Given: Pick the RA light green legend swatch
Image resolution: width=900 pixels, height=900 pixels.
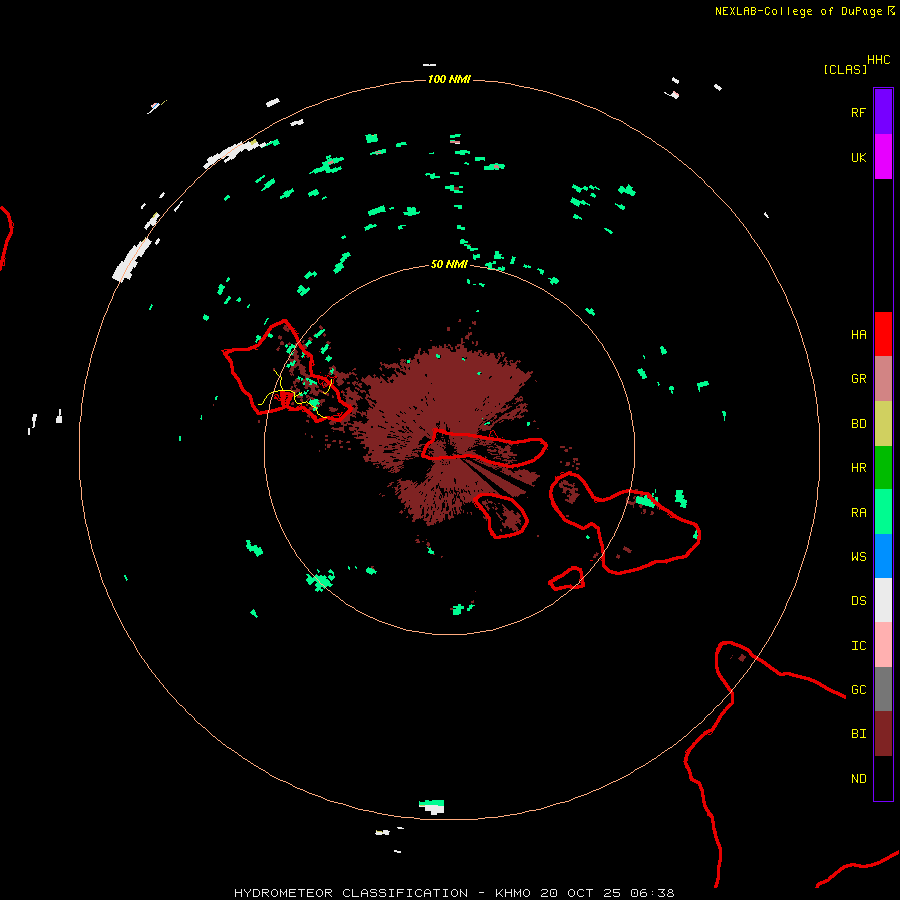Looking at the screenshot, I should coord(883,512).
